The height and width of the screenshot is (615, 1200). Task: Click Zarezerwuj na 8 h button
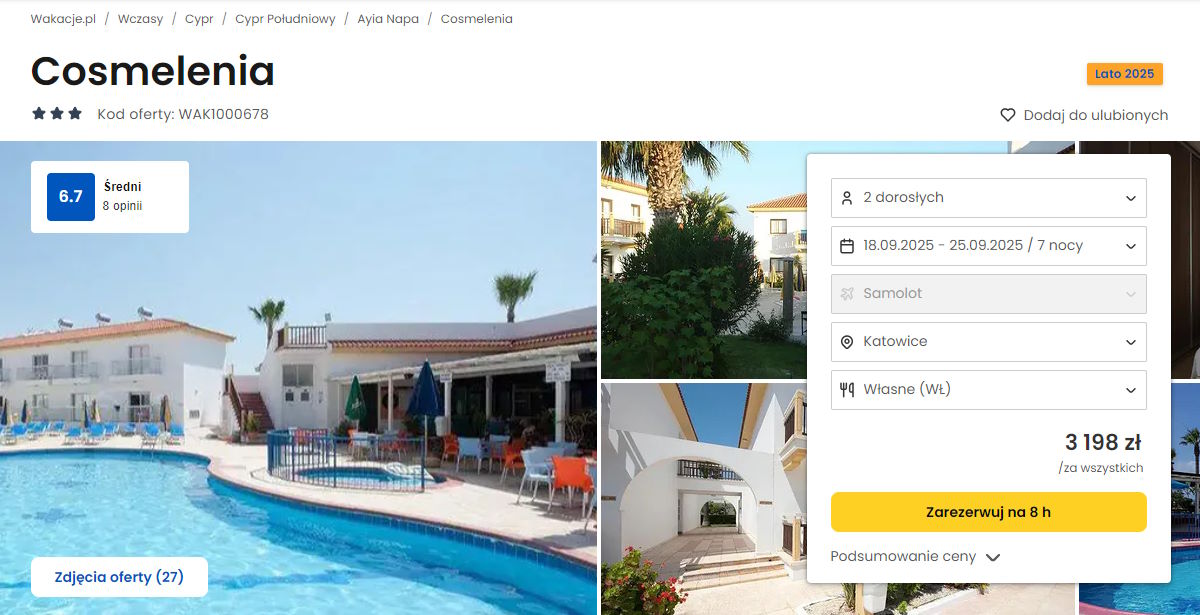989,512
